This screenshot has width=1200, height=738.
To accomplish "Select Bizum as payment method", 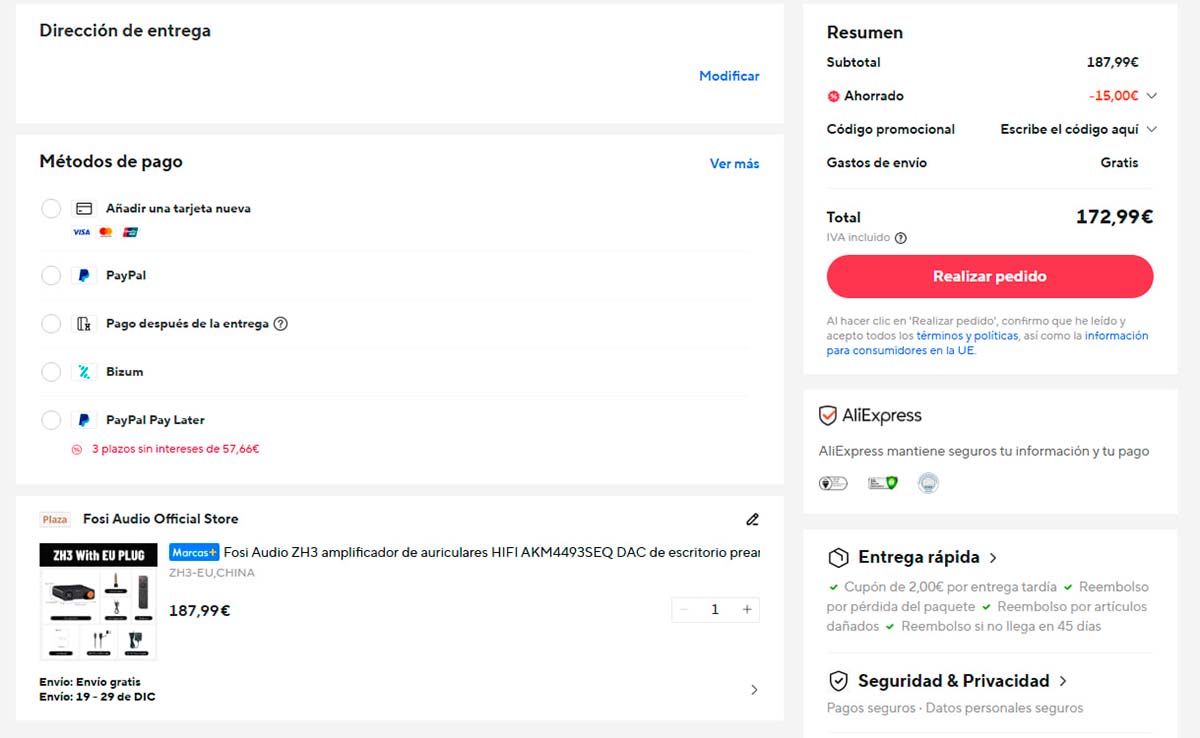I will click(51, 370).
